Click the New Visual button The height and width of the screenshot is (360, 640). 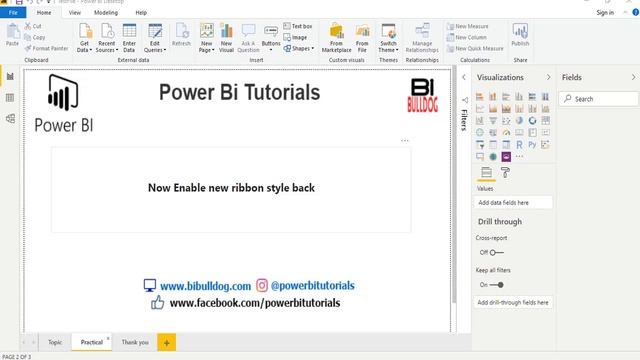pos(226,38)
